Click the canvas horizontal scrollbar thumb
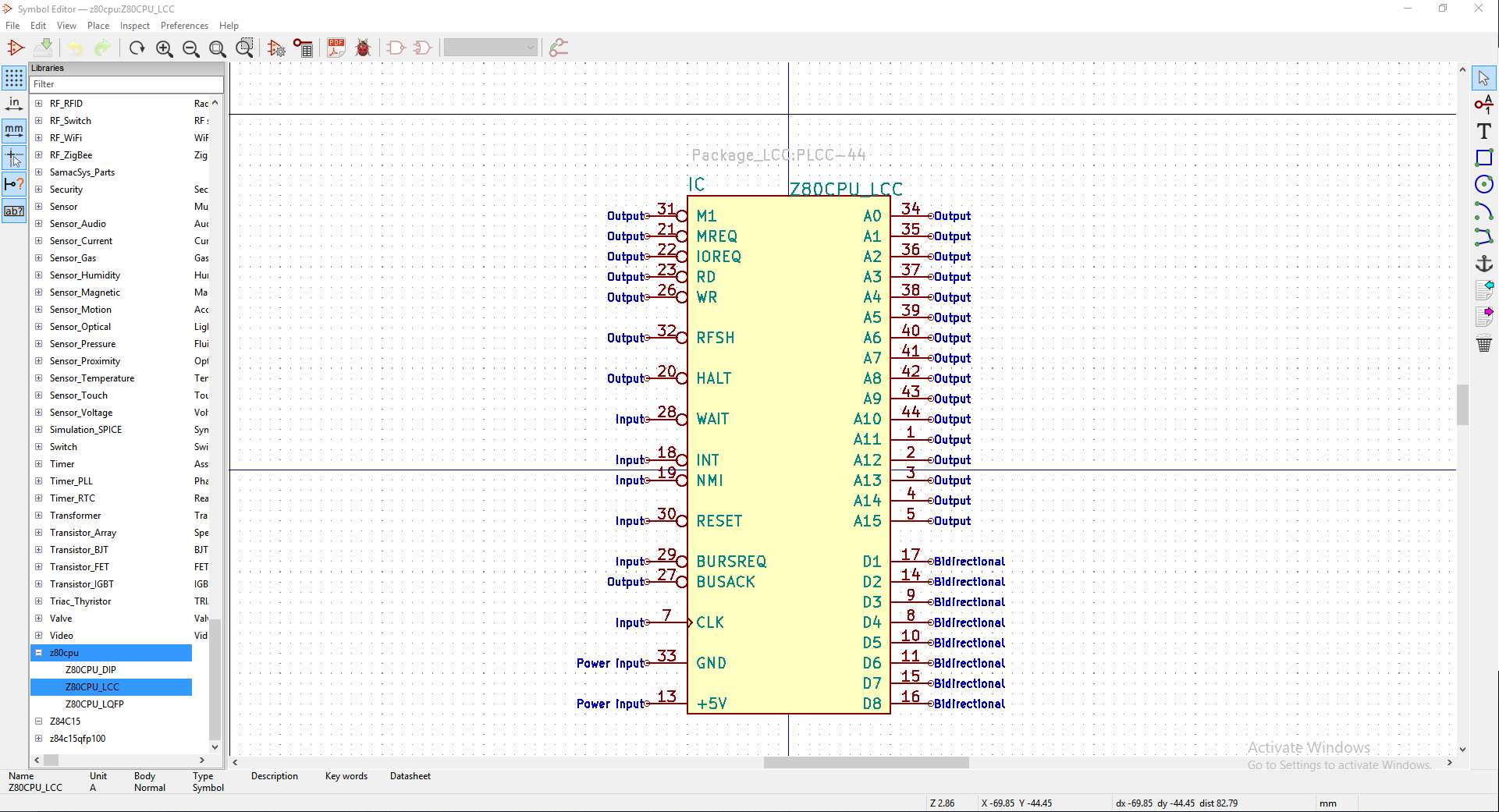This screenshot has width=1499, height=812. tap(866, 762)
